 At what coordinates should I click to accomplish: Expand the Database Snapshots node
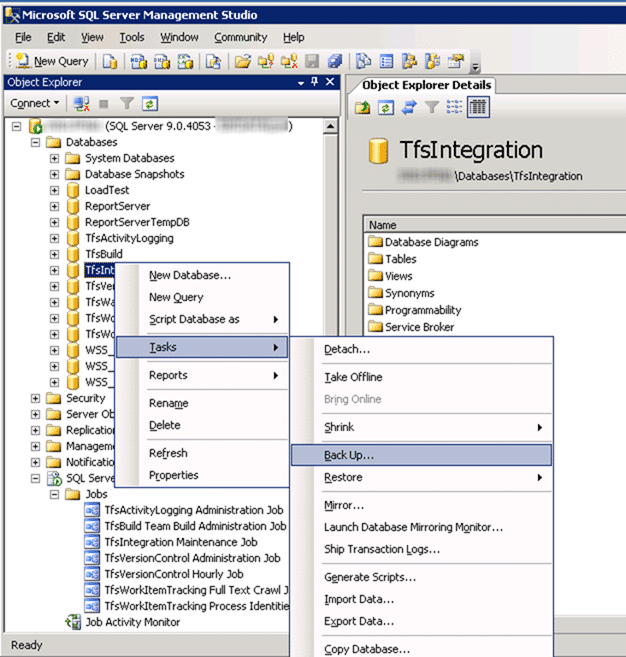[54, 174]
